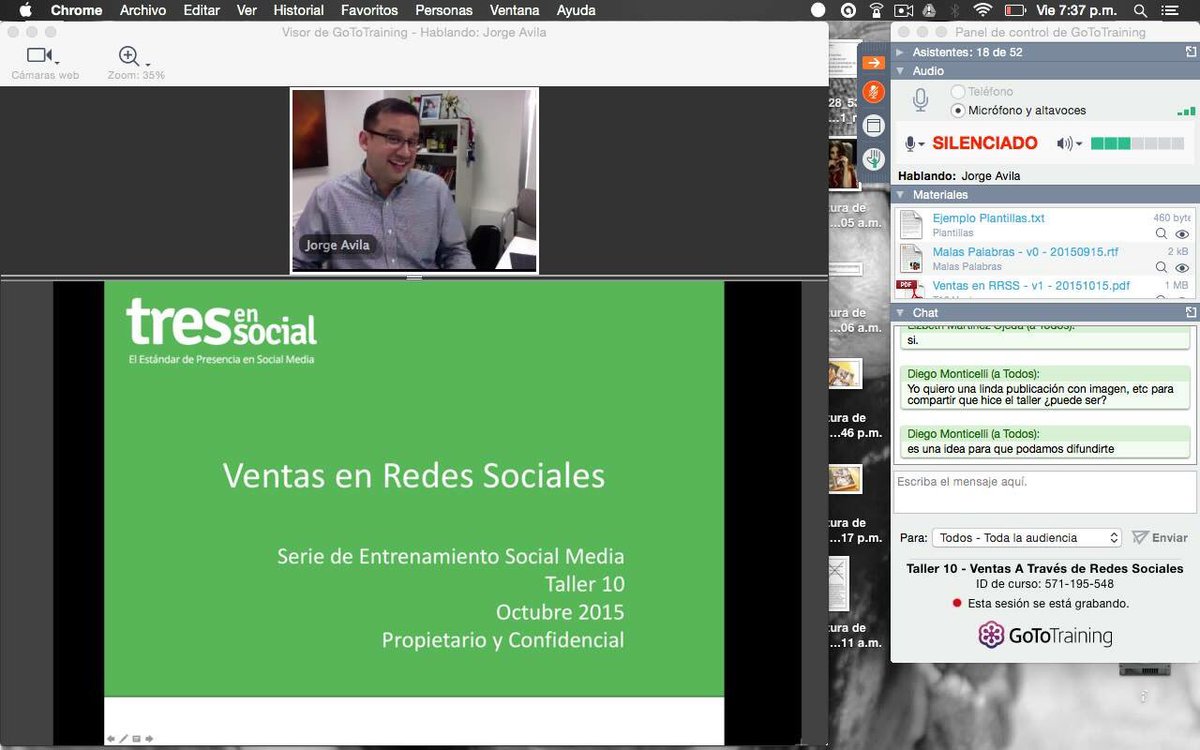The height and width of the screenshot is (750, 1200).
Task: Click the SILENCIADO mute status
Action: (x=985, y=143)
